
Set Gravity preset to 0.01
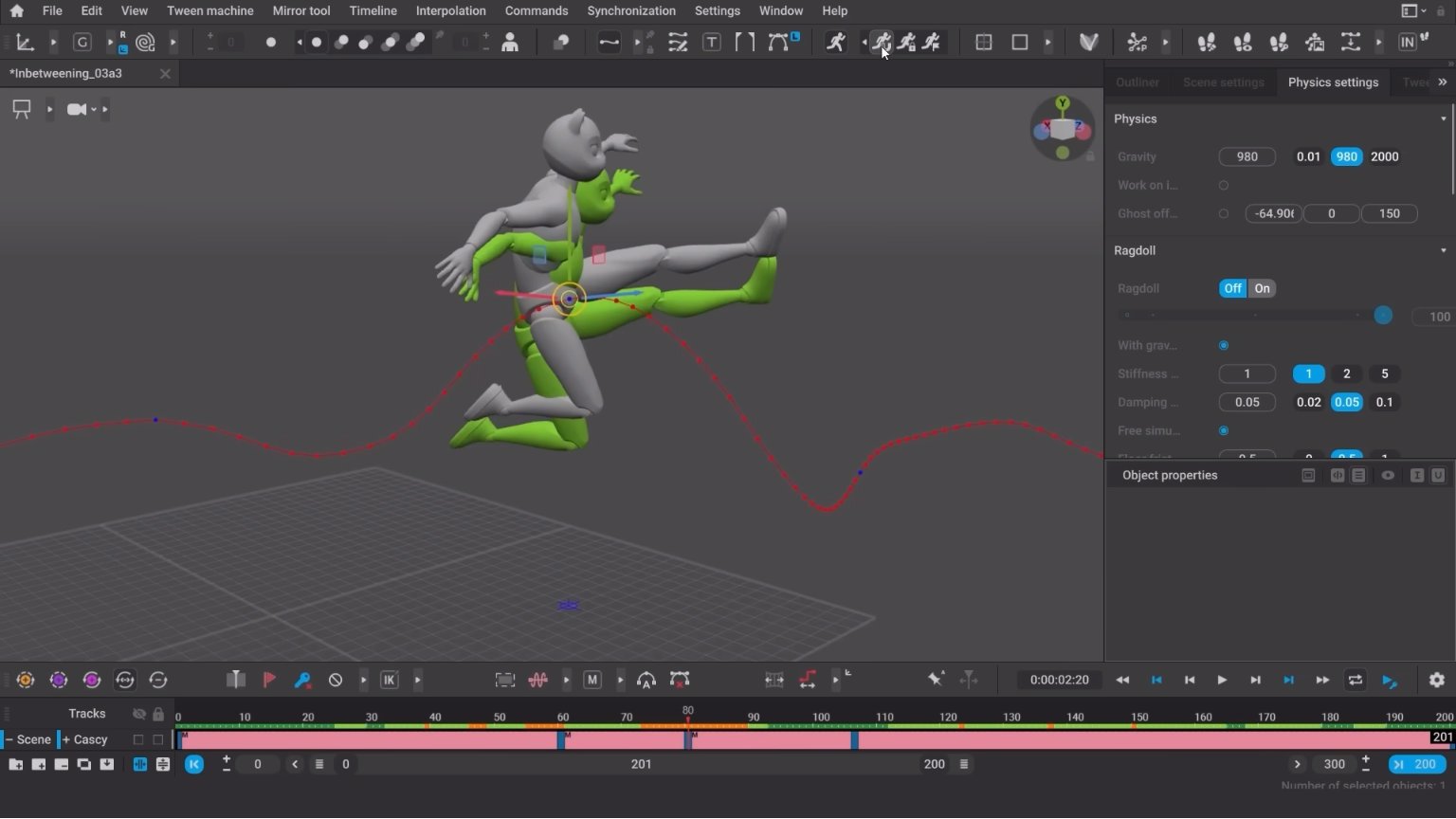(1308, 157)
